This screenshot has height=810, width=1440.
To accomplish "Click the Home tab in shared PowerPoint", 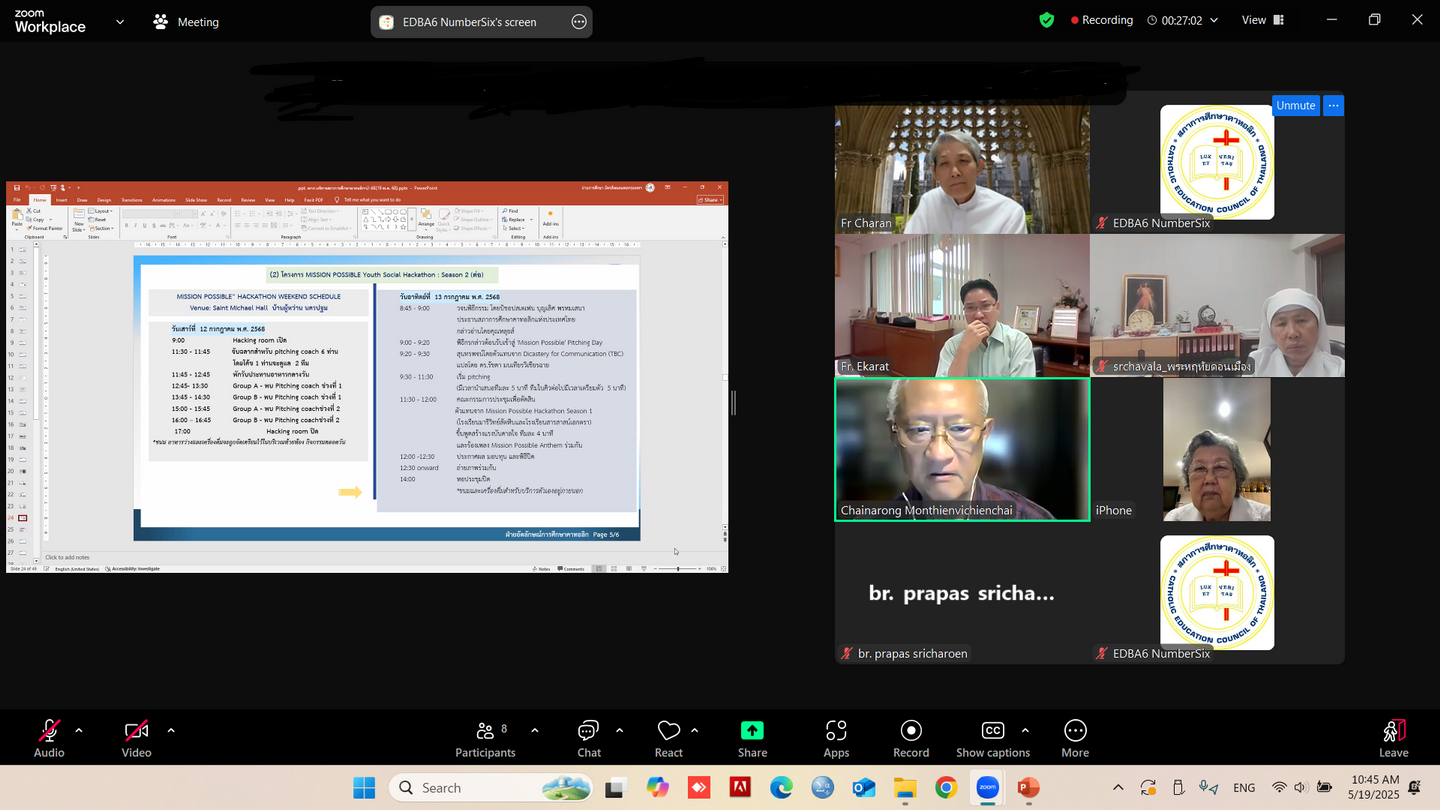I will 40,200.
